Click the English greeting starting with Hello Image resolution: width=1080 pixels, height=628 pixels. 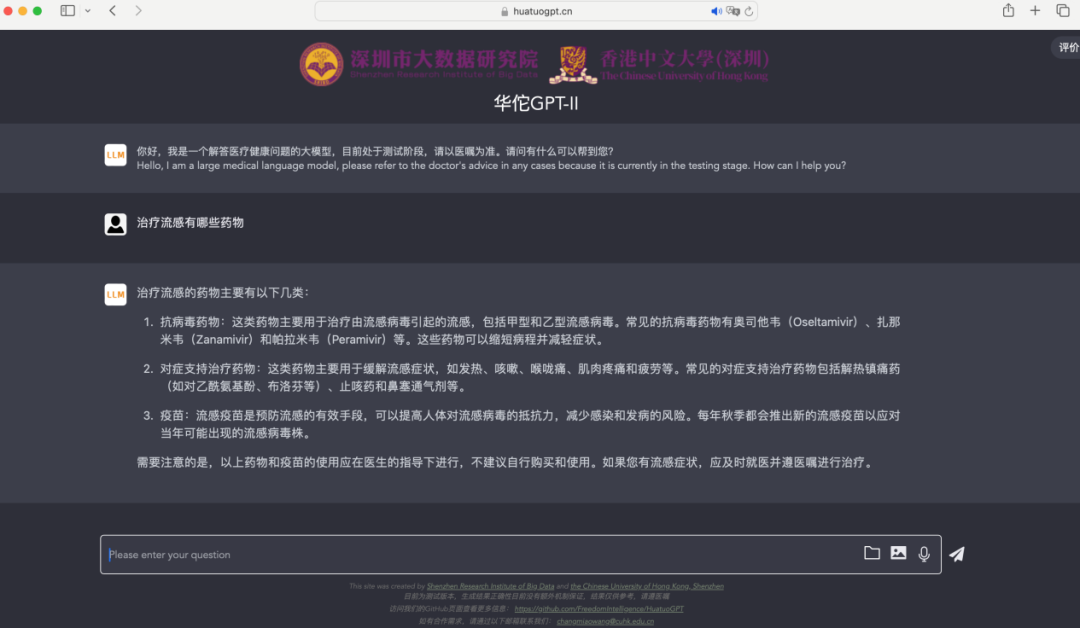491,165
